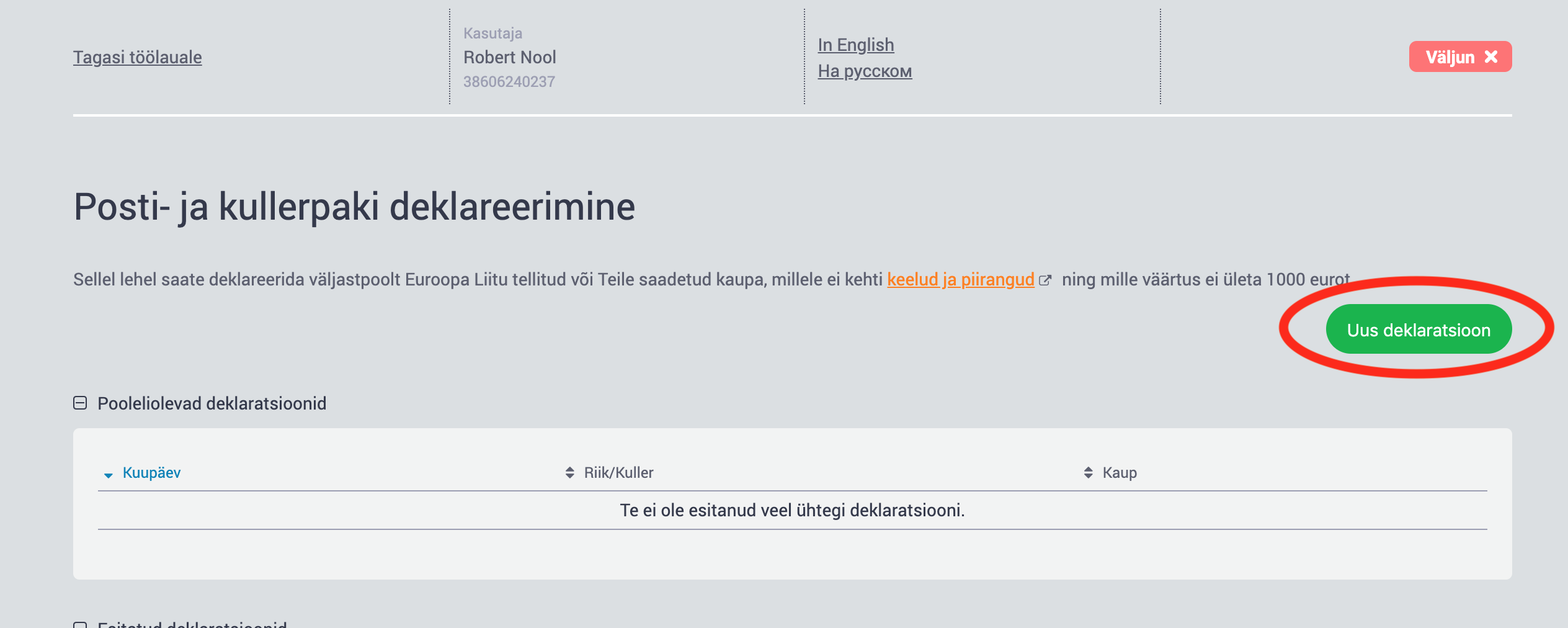Go back via Tagasi töölauale link
This screenshot has height=628, width=1568.
(x=138, y=57)
